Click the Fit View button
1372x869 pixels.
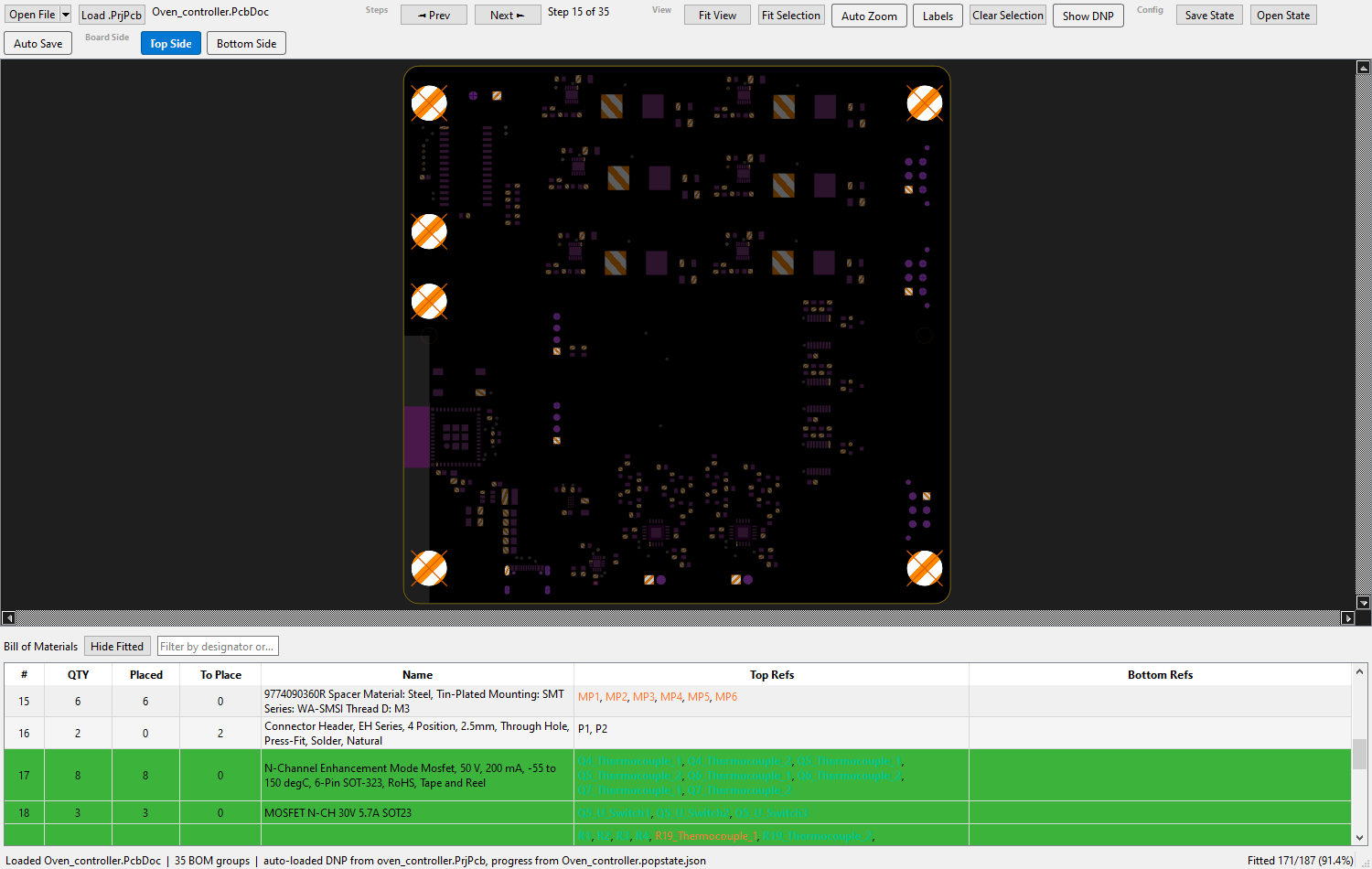[717, 15]
